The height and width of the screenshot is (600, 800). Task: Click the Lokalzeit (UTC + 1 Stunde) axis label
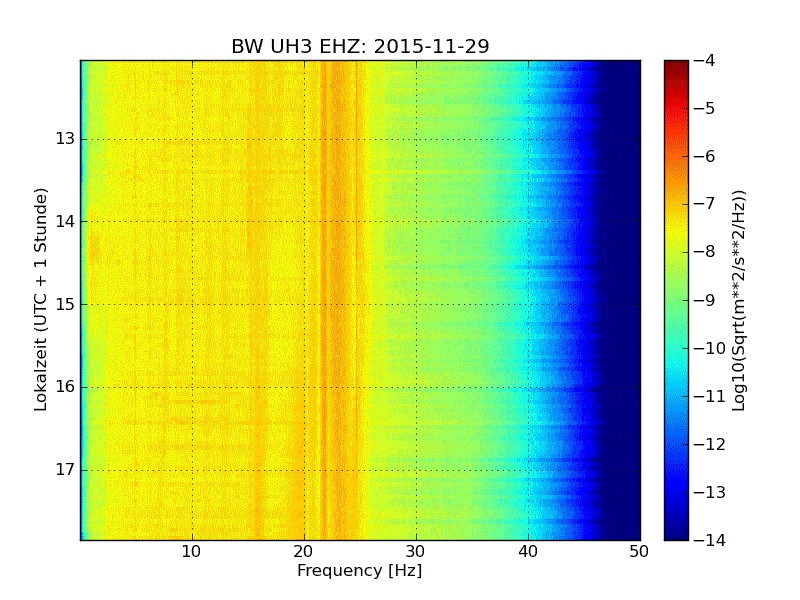(x=41, y=299)
